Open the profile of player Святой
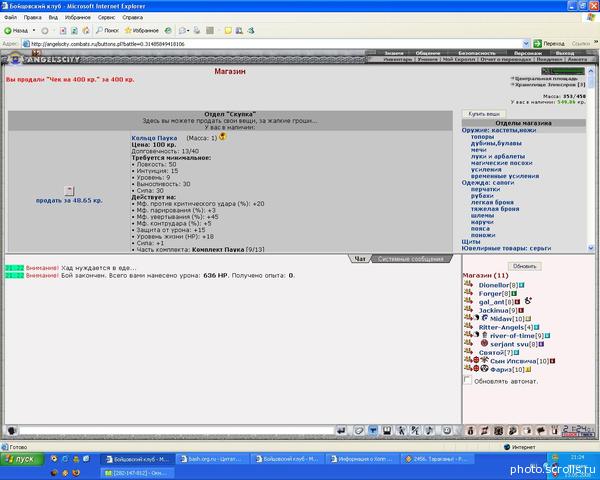 (490, 353)
